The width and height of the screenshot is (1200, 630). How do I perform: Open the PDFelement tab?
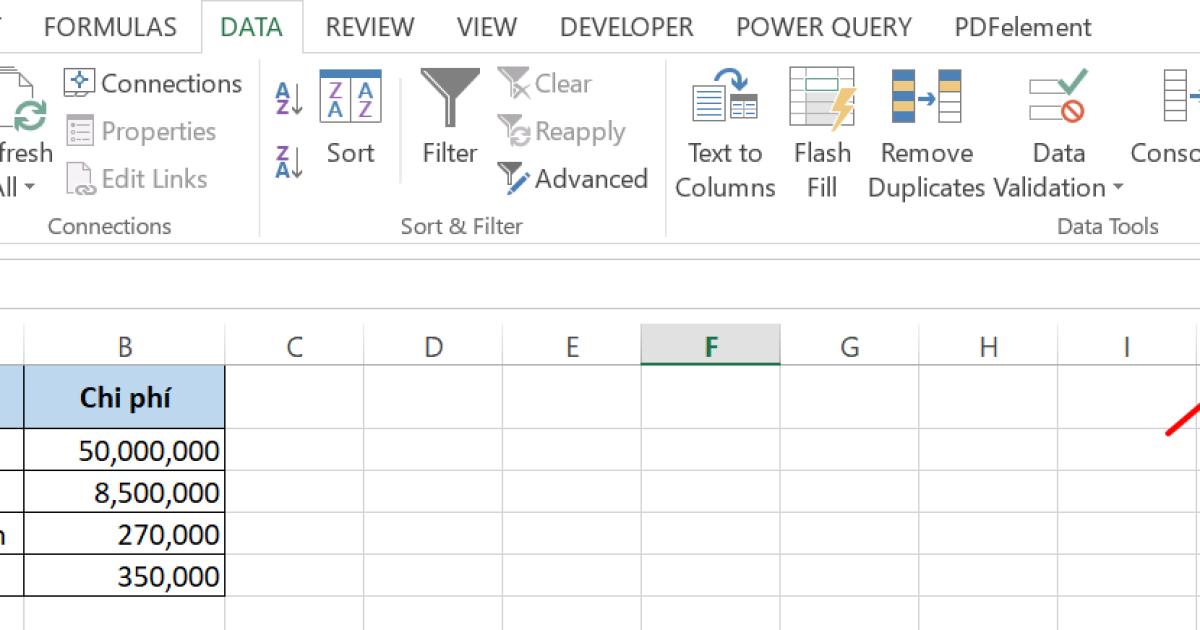(1022, 27)
